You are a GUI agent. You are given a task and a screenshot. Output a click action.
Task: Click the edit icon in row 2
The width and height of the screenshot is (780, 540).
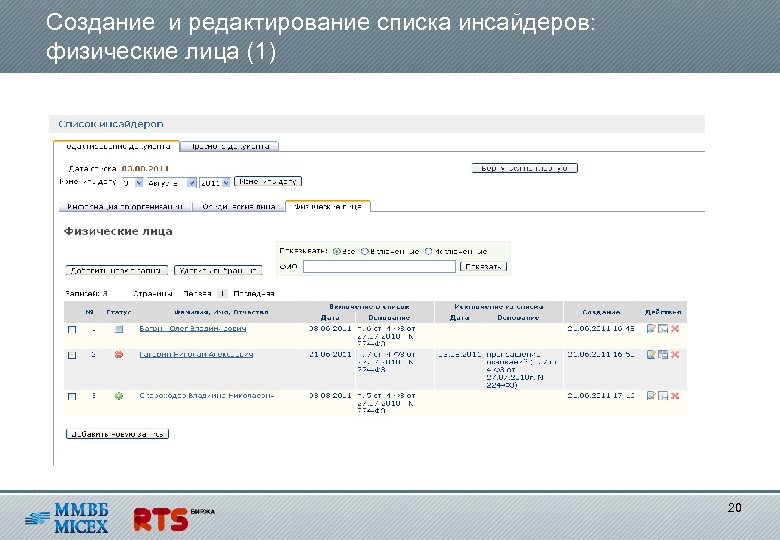651,354
